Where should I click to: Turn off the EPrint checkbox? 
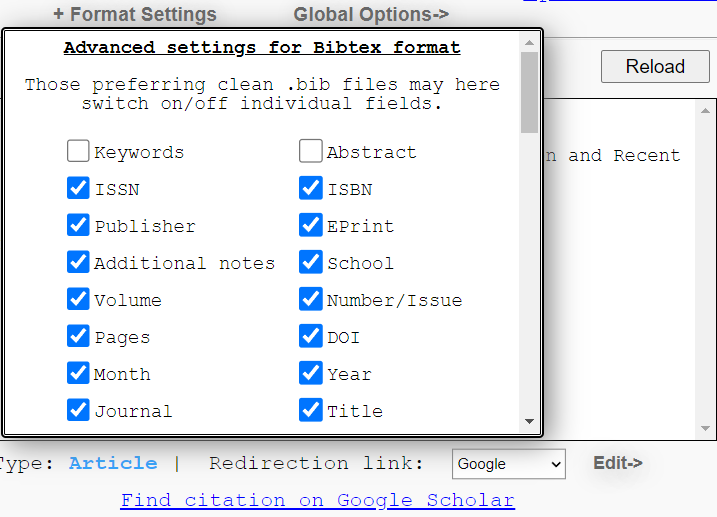(x=310, y=225)
